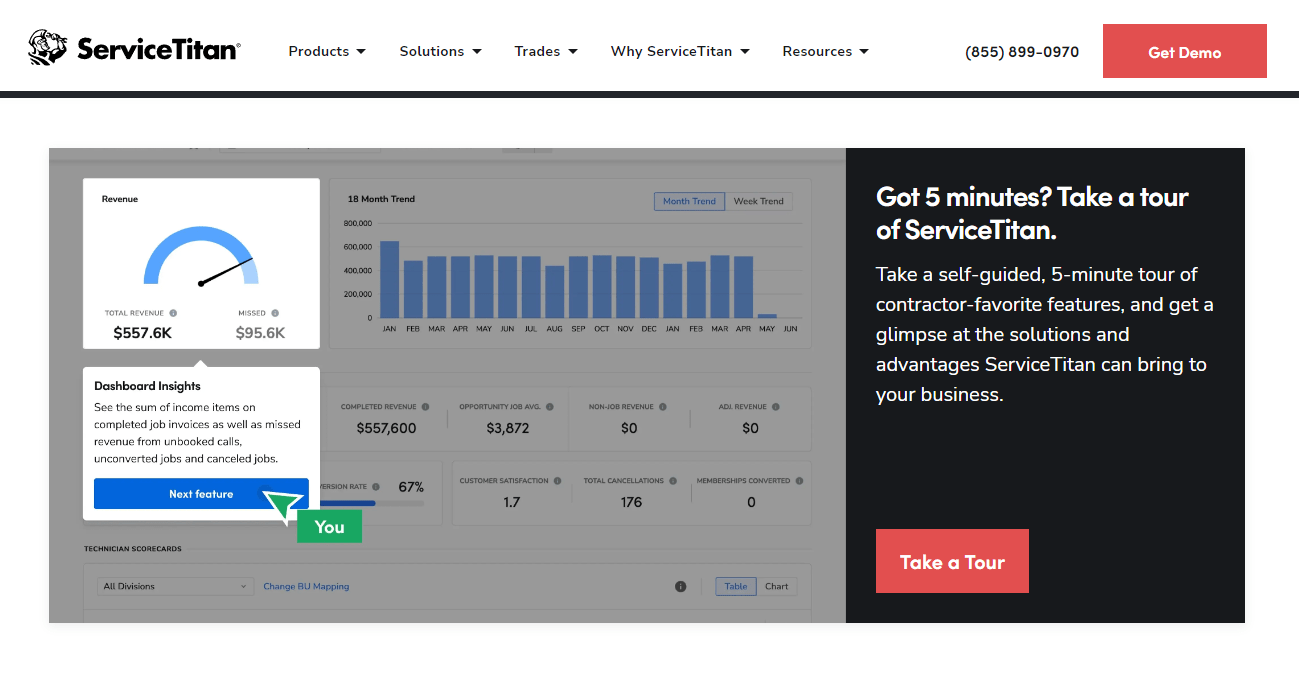Open the Products menu

327,51
